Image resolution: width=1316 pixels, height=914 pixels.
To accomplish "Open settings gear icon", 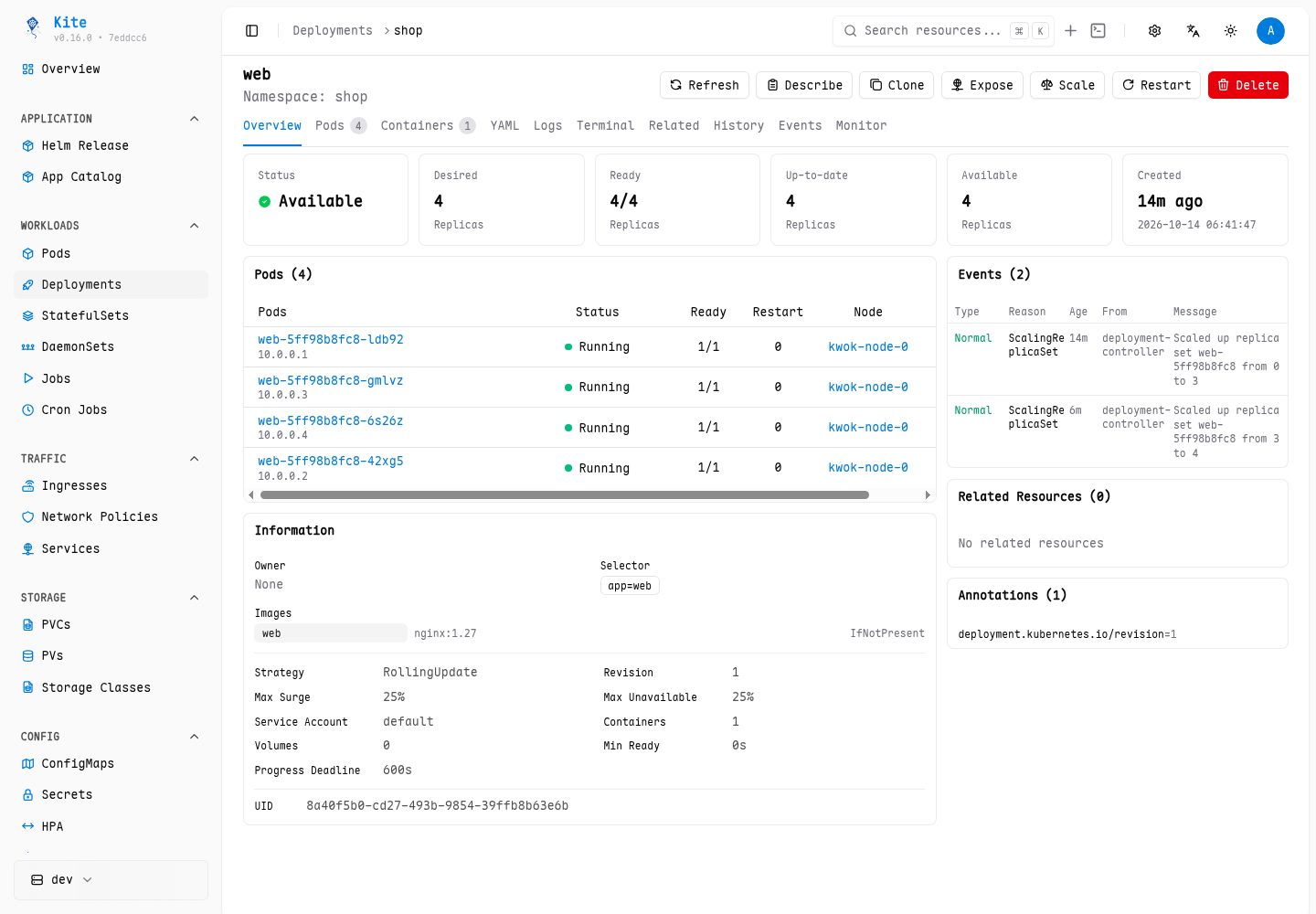I will pos(1155,31).
